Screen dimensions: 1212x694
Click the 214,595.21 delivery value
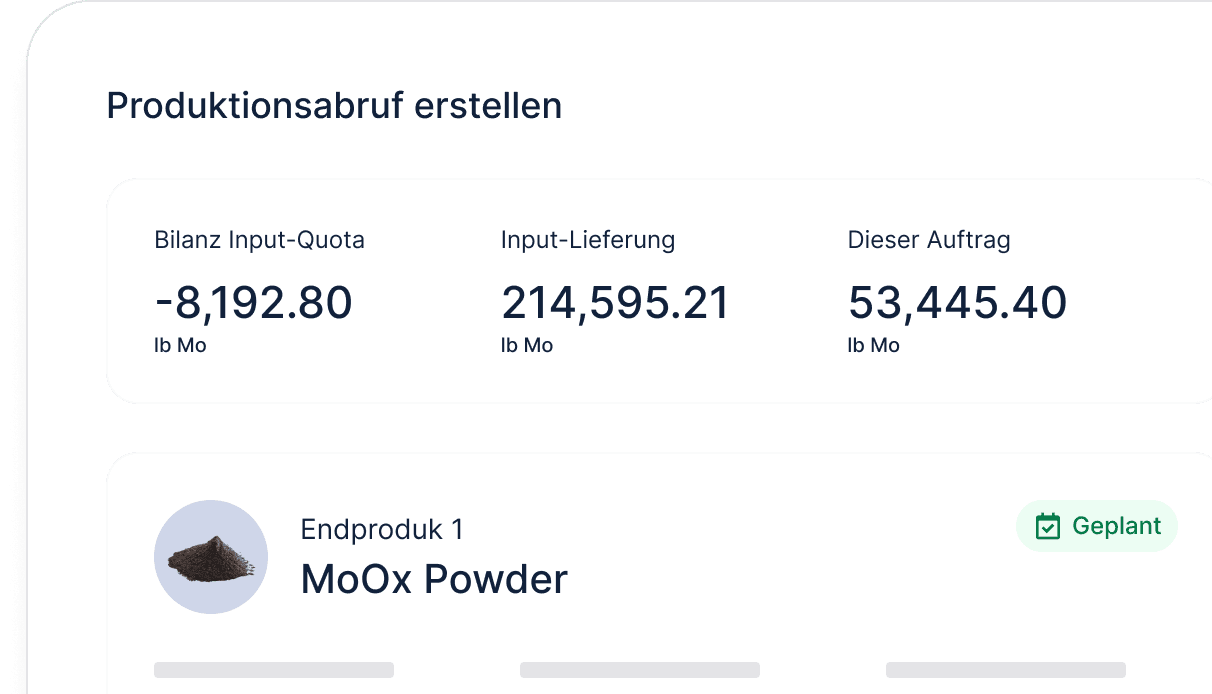(x=615, y=302)
